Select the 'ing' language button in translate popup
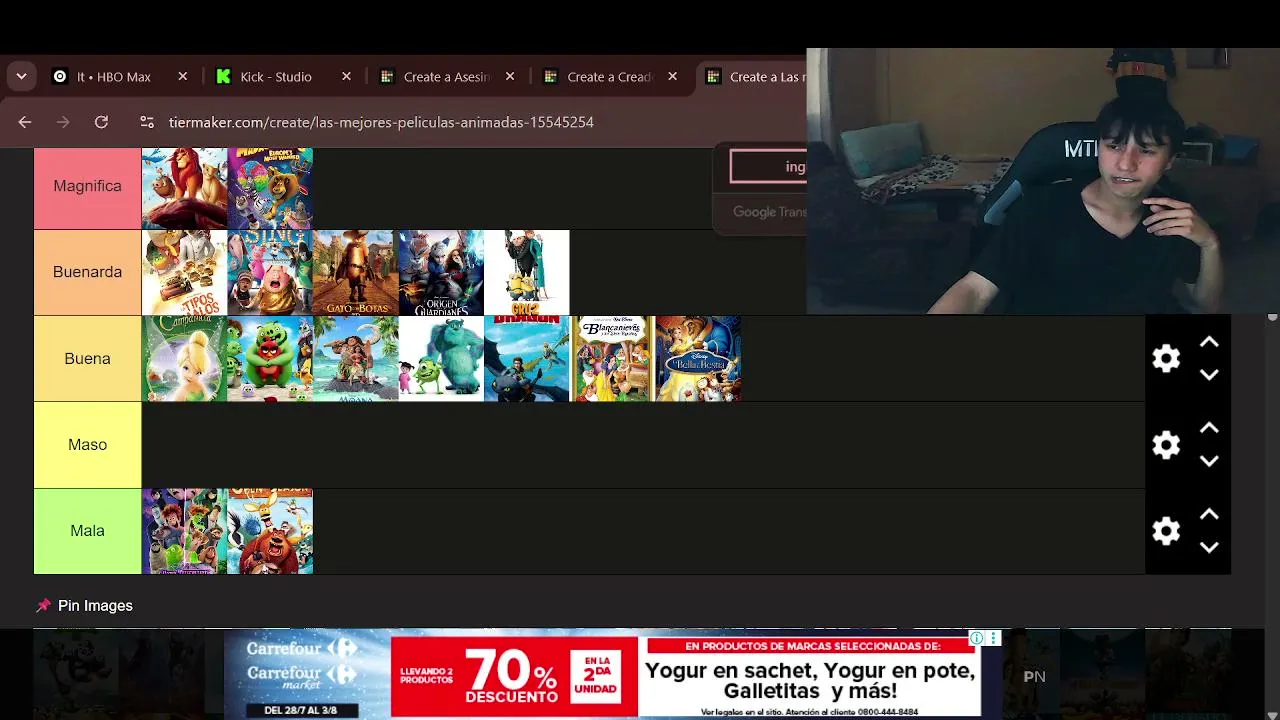The width and height of the screenshot is (1280, 720). coord(768,167)
